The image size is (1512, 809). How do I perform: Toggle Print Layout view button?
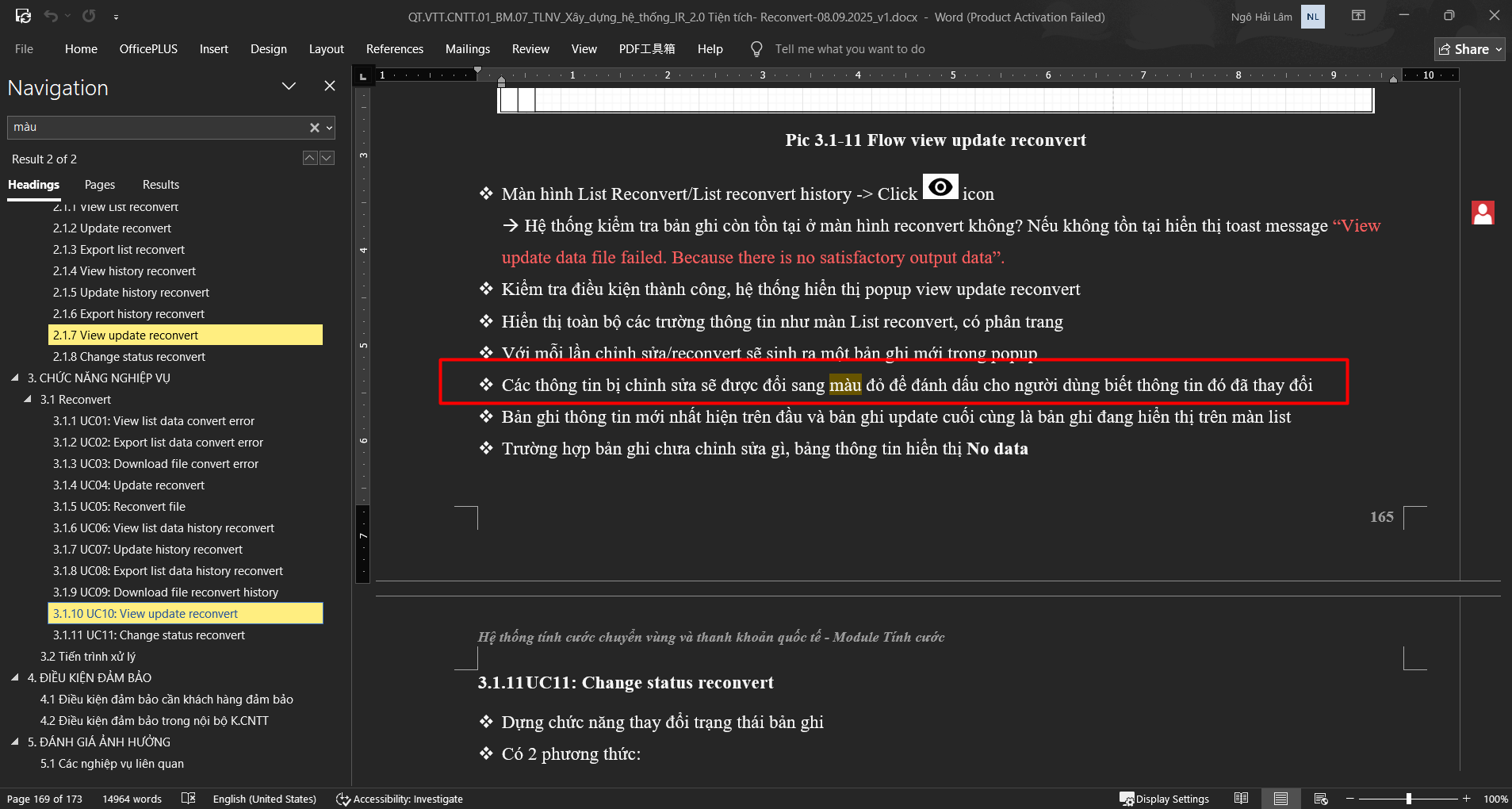pyautogui.click(x=1280, y=799)
